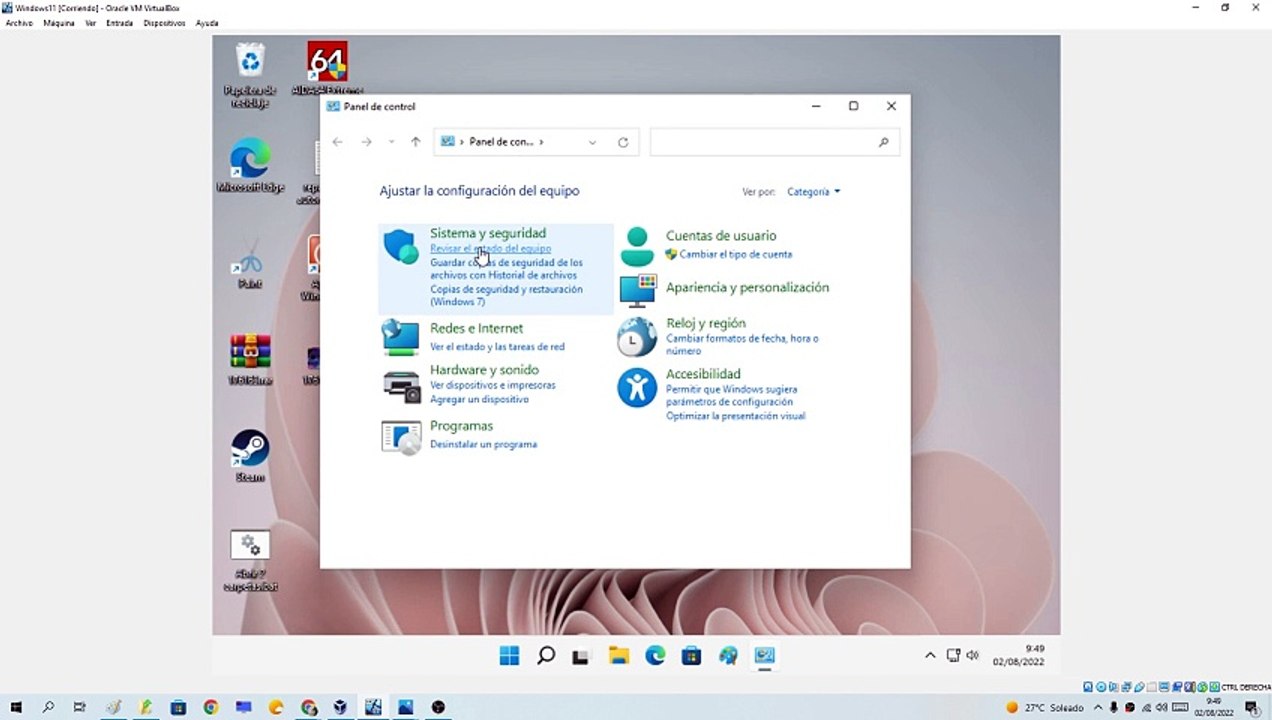This screenshot has width=1272, height=720.
Task: Click the Back arrow in Panel de control
Action: coord(338,142)
